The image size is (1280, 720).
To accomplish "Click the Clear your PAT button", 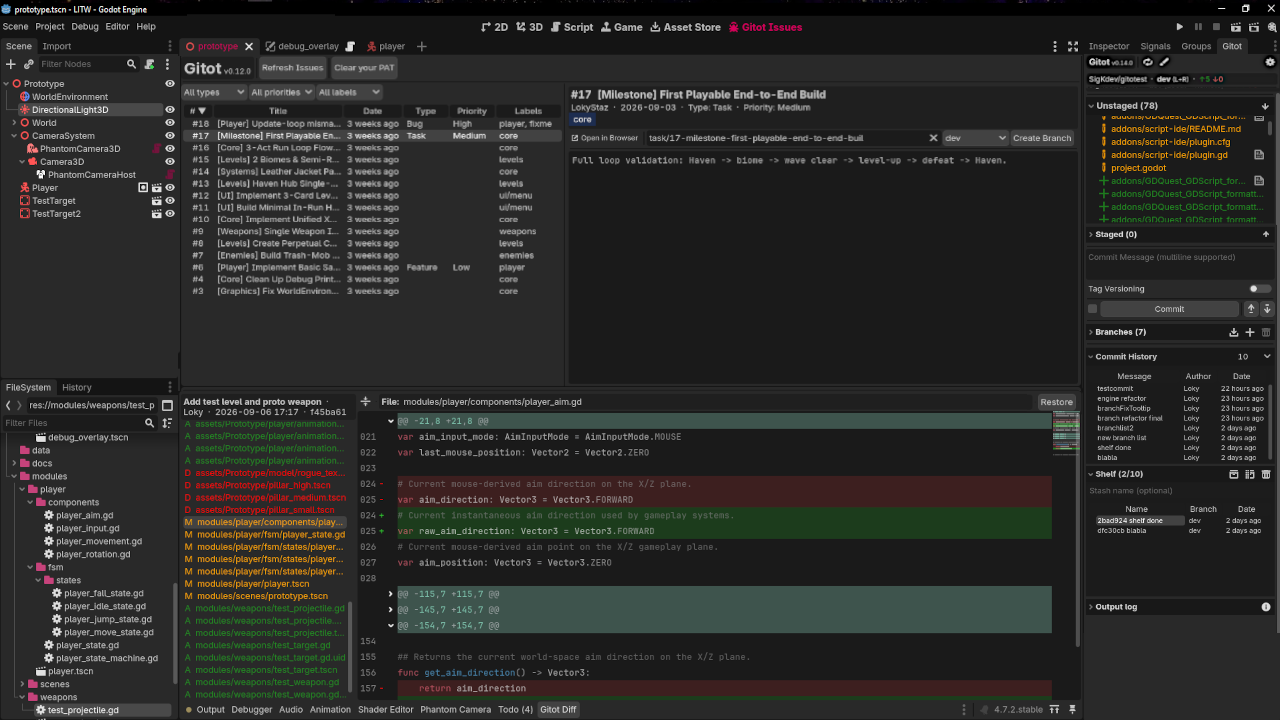I will click(364, 68).
